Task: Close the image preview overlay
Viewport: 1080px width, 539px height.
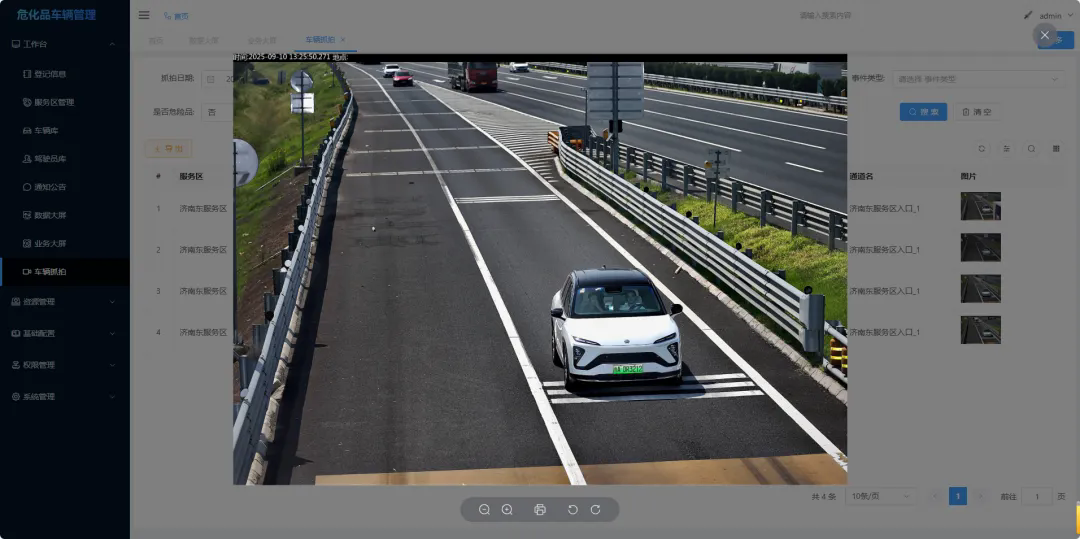Action: pyautogui.click(x=1045, y=35)
